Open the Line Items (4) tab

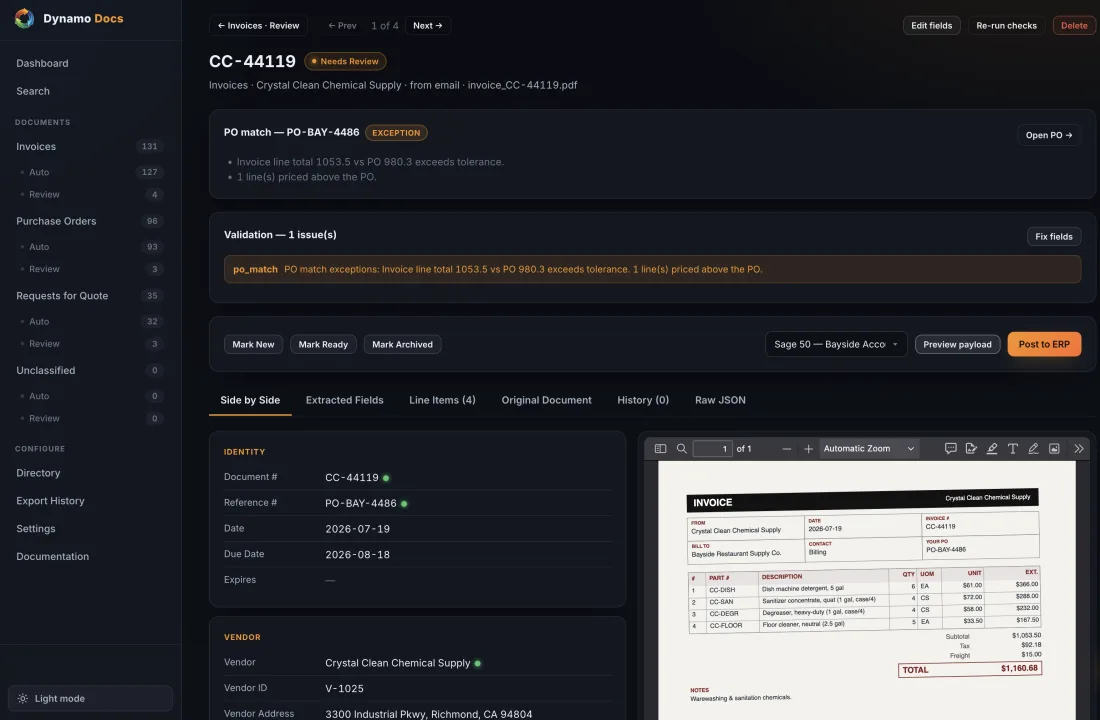[x=442, y=400]
